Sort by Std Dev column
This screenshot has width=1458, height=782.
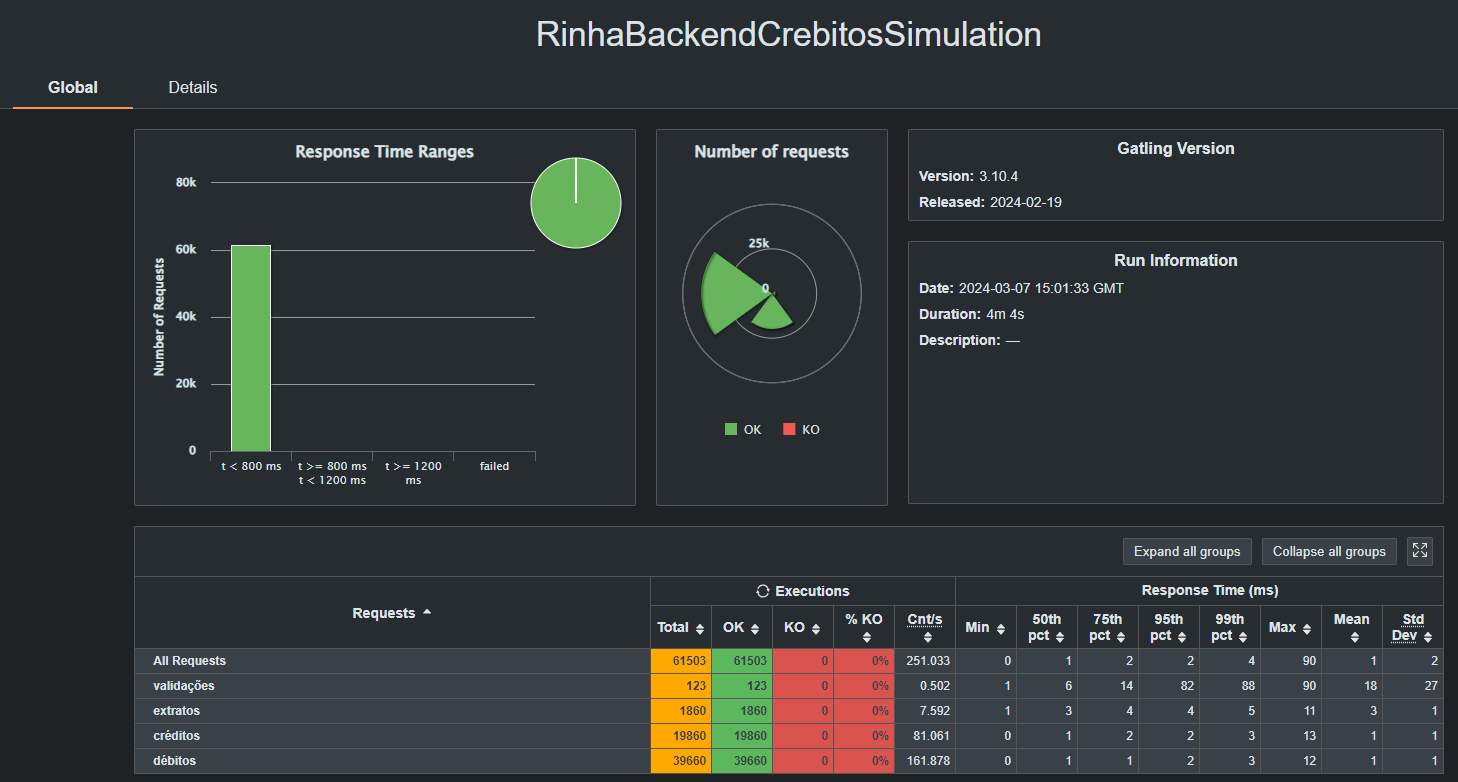[x=1412, y=627]
